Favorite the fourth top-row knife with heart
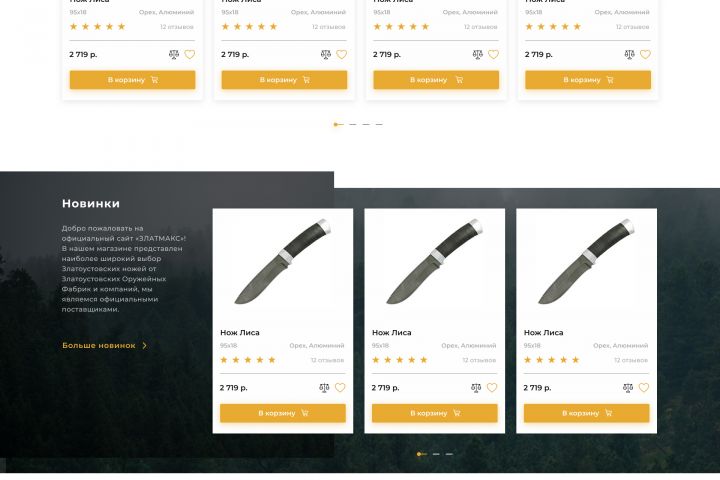The image size is (720, 480). (x=645, y=55)
